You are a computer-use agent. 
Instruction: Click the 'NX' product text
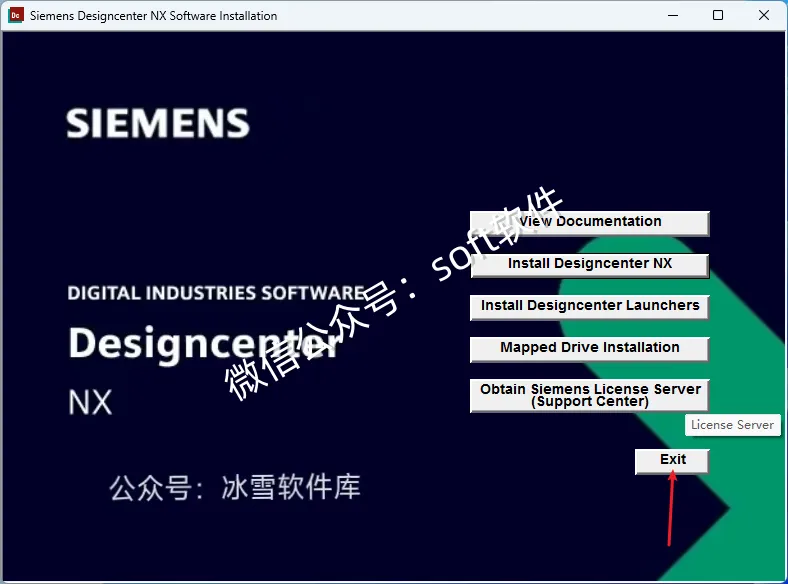coord(90,402)
